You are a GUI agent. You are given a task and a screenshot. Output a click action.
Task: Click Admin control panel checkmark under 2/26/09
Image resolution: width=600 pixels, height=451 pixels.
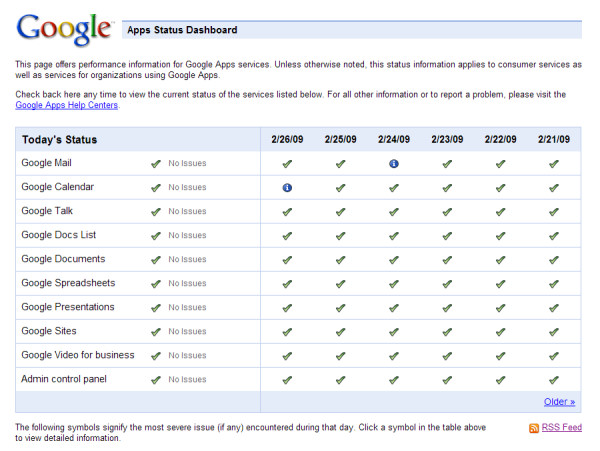pos(287,380)
